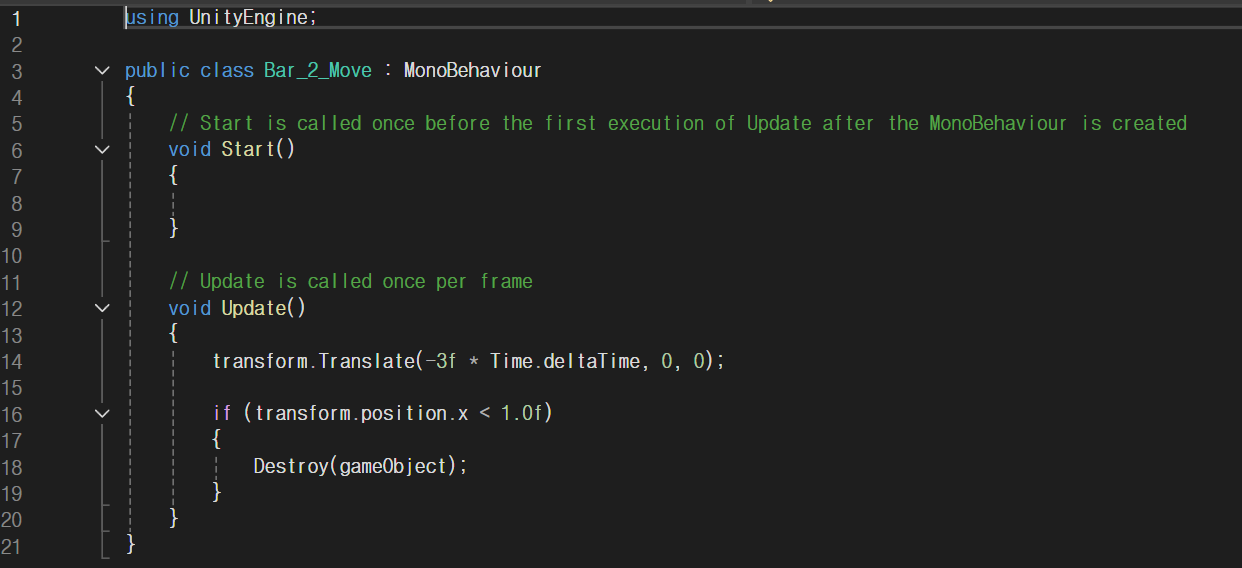Select line number 14 in gutter

(x=12, y=361)
